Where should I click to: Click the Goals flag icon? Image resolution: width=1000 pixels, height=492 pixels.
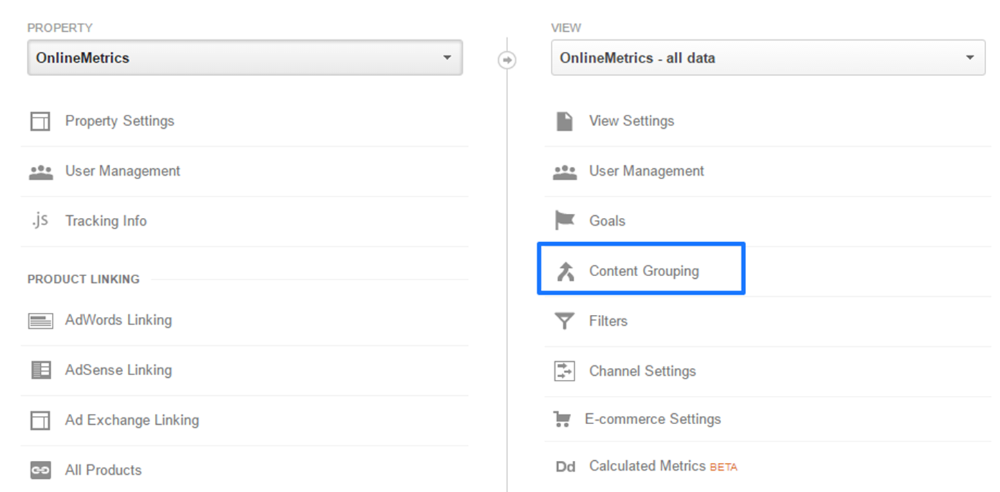[x=565, y=221]
